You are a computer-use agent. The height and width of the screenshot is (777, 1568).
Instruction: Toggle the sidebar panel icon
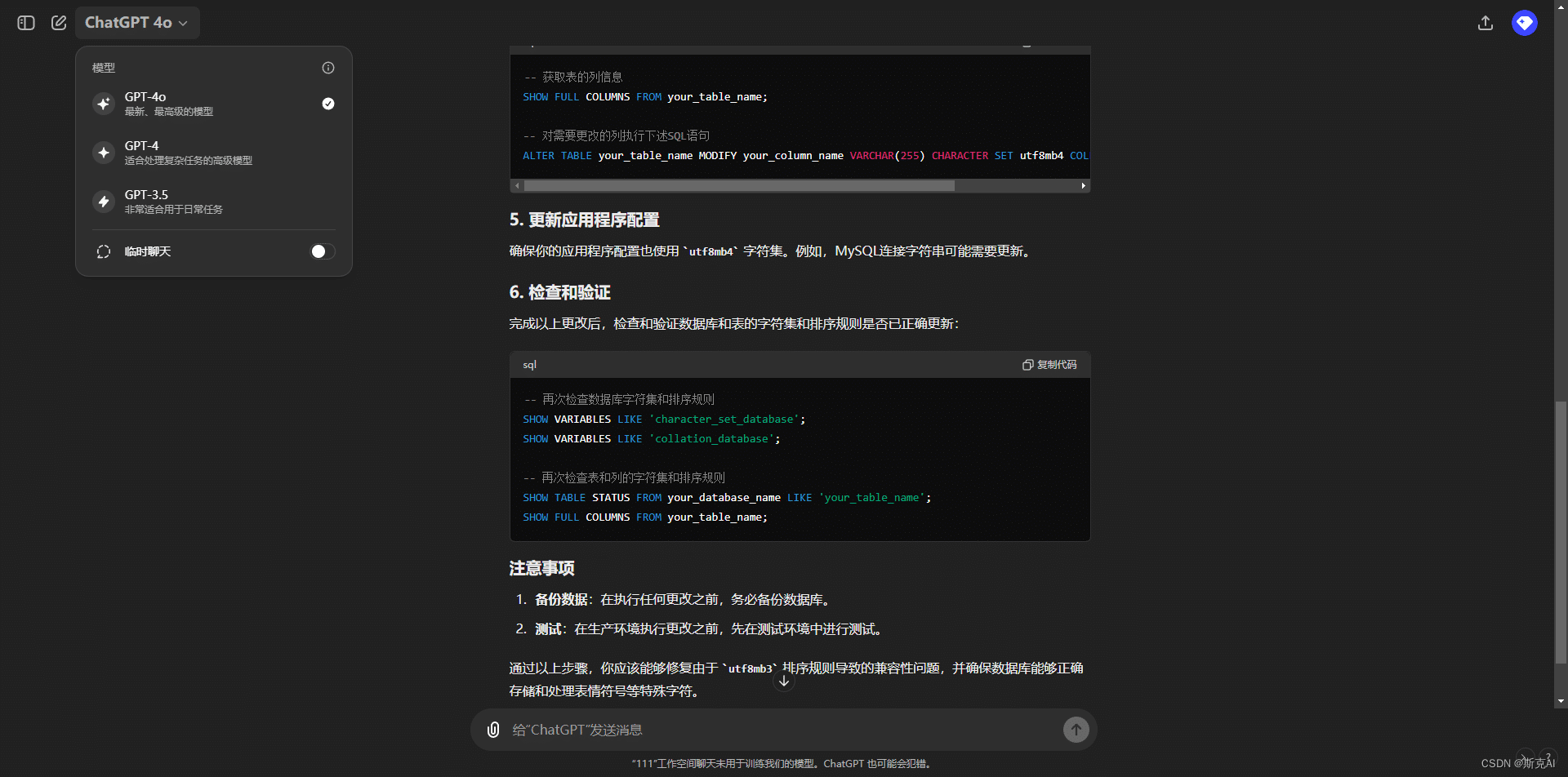click(x=26, y=23)
